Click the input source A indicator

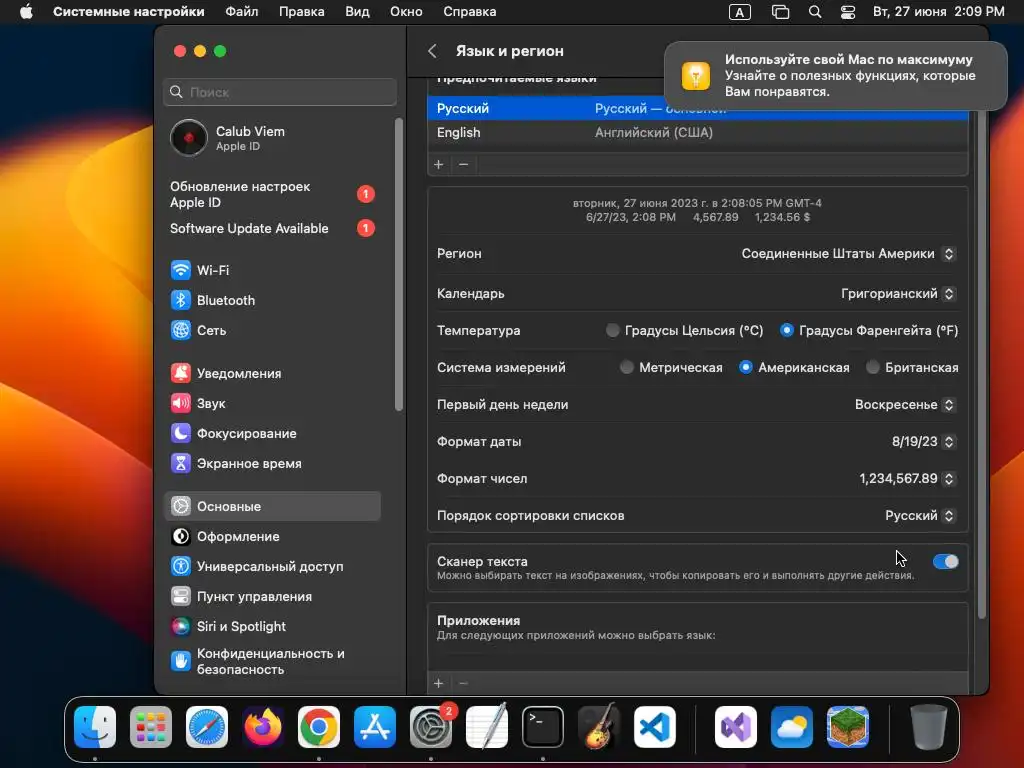[x=739, y=12]
